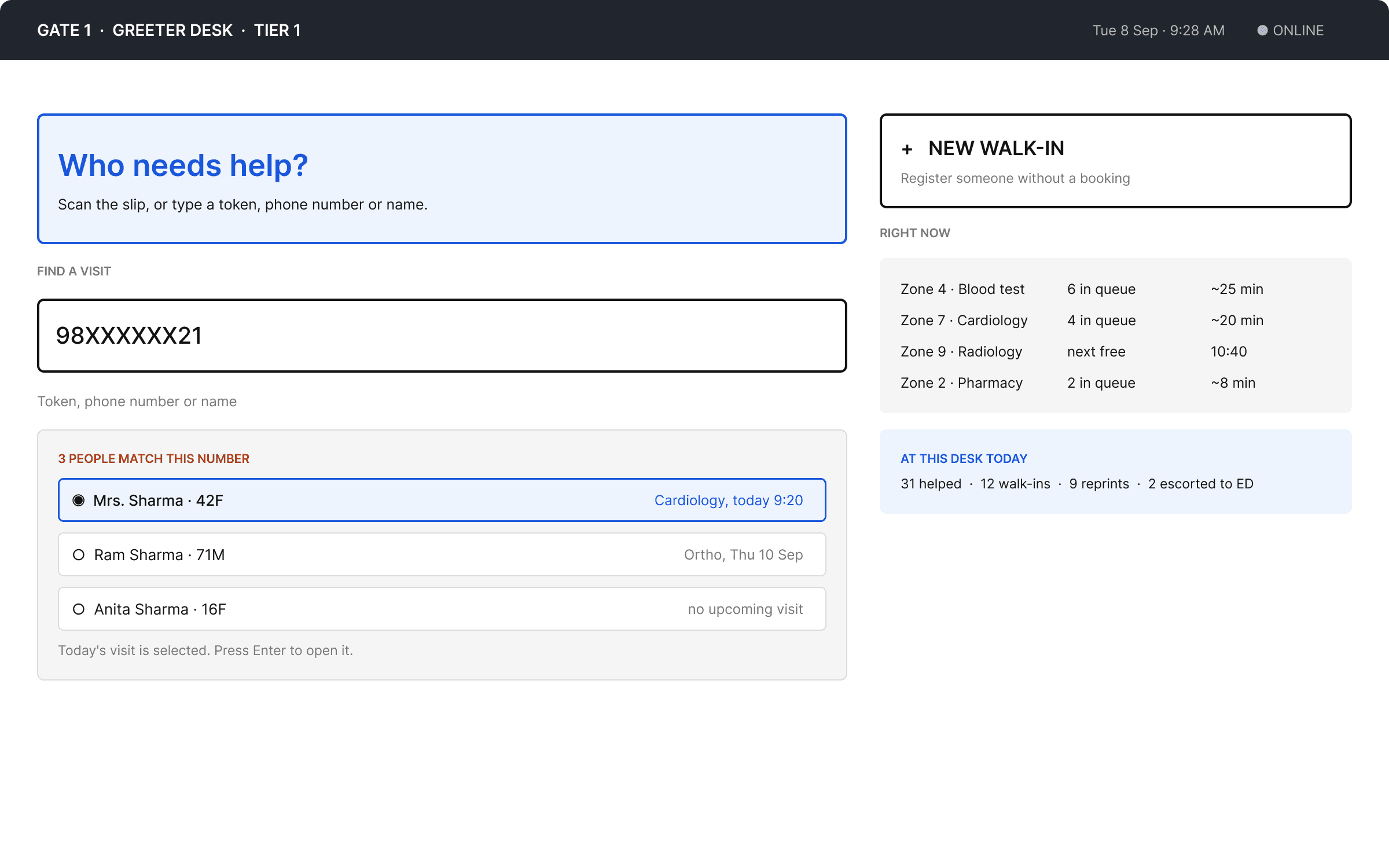
Task: Click the 10:40 next free time
Action: (1229, 351)
